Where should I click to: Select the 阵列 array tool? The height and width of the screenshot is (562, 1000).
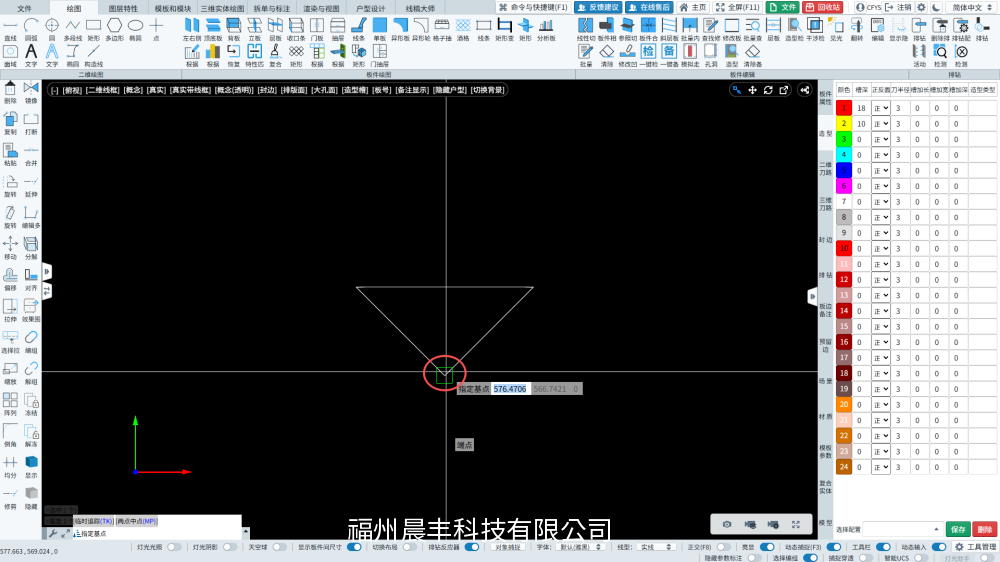click(x=10, y=404)
